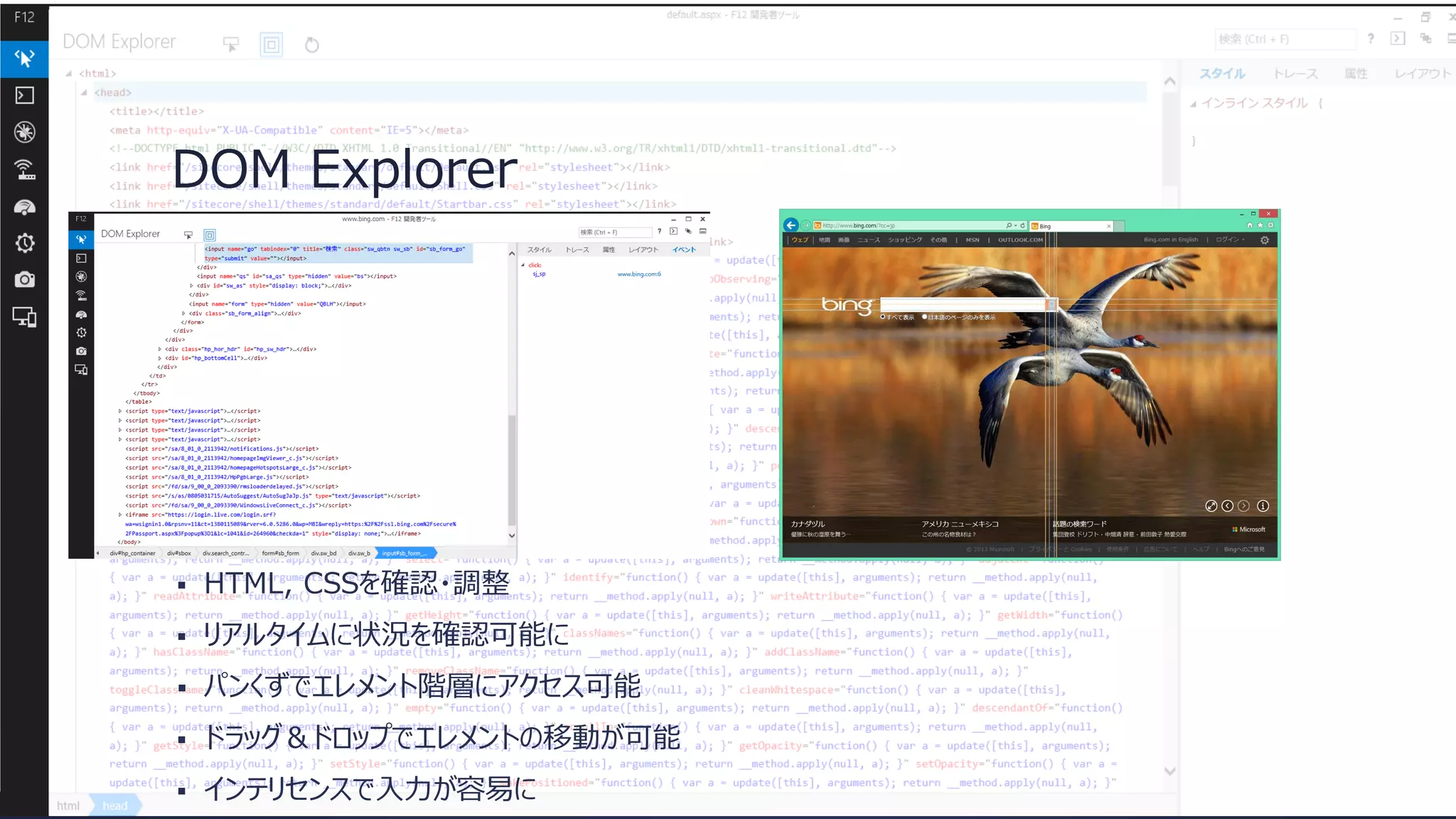The height and width of the screenshot is (819, 1456).
Task: Open the ログイン dropdown on the Bing page
Action: point(1230,240)
